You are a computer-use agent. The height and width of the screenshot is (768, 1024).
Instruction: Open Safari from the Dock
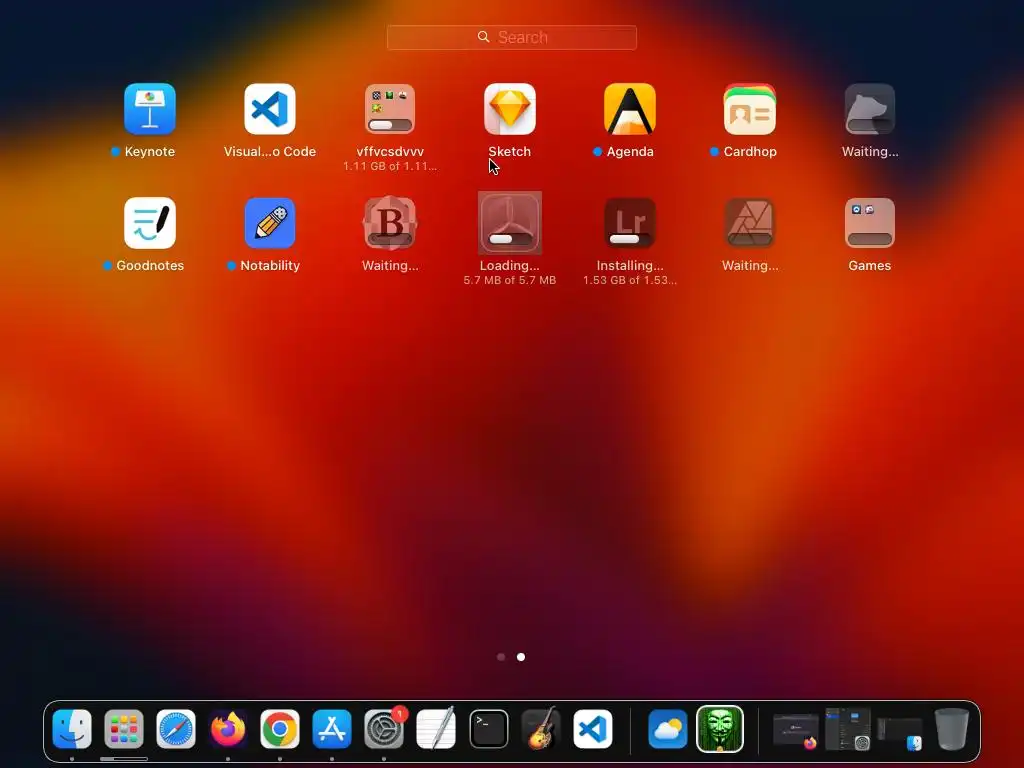click(176, 729)
